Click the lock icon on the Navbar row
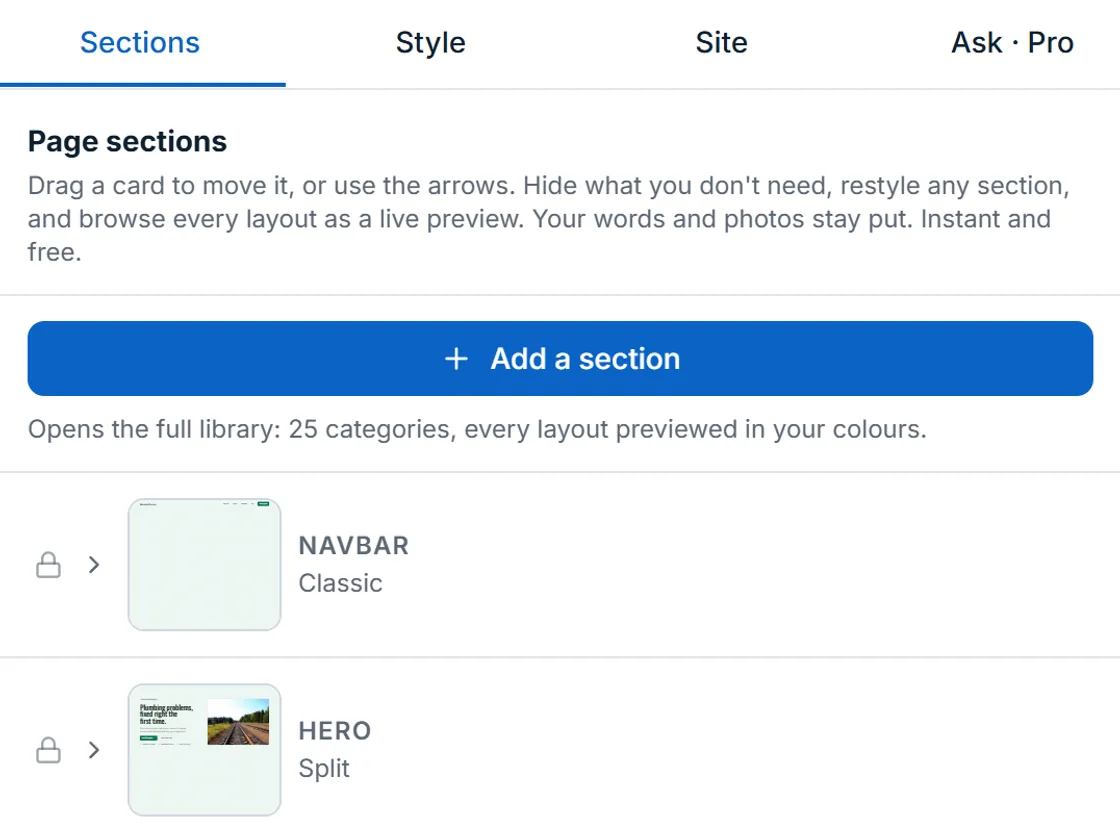Image resolution: width=1120 pixels, height=840 pixels. [x=48, y=564]
